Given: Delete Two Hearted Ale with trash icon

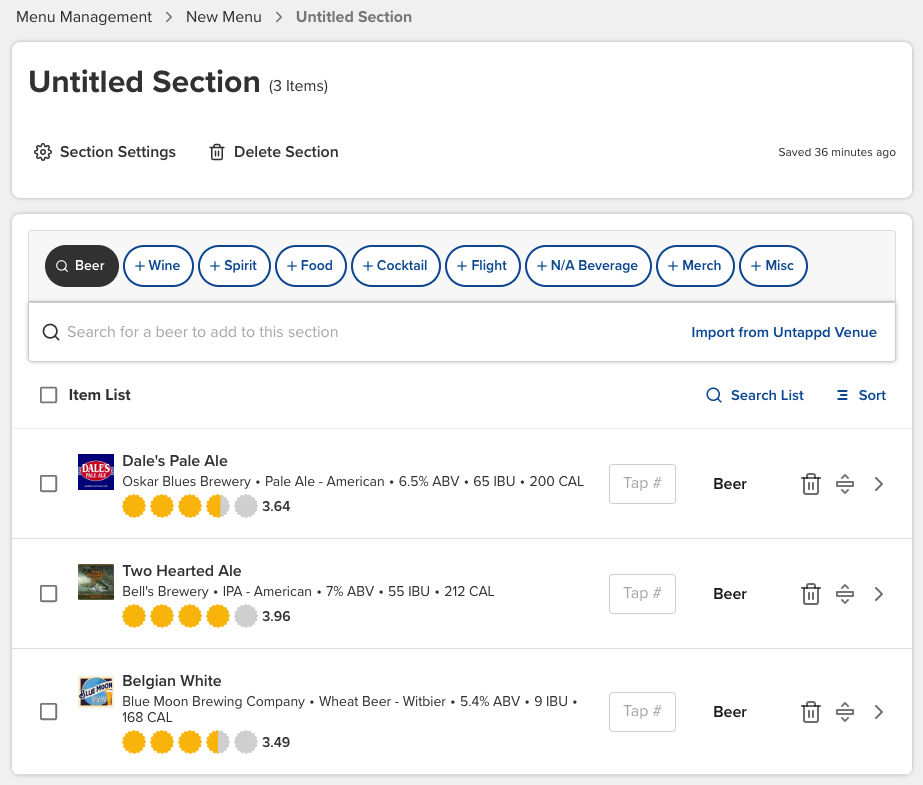Looking at the screenshot, I should [x=811, y=594].
